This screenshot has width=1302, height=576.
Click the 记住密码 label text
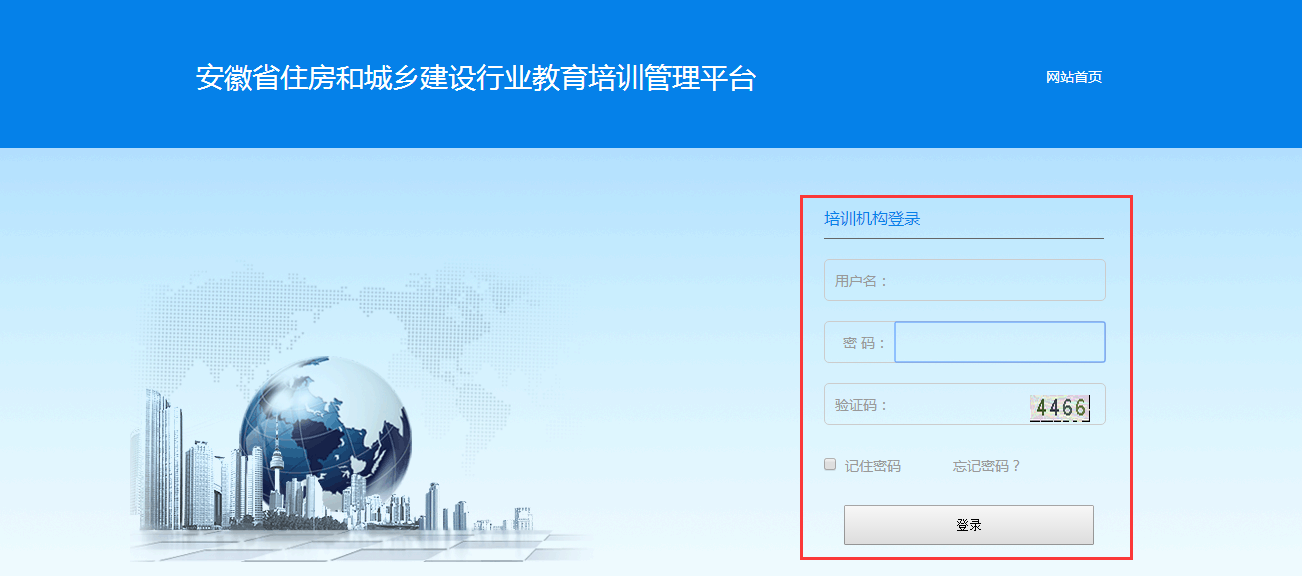tap(873, 466)
